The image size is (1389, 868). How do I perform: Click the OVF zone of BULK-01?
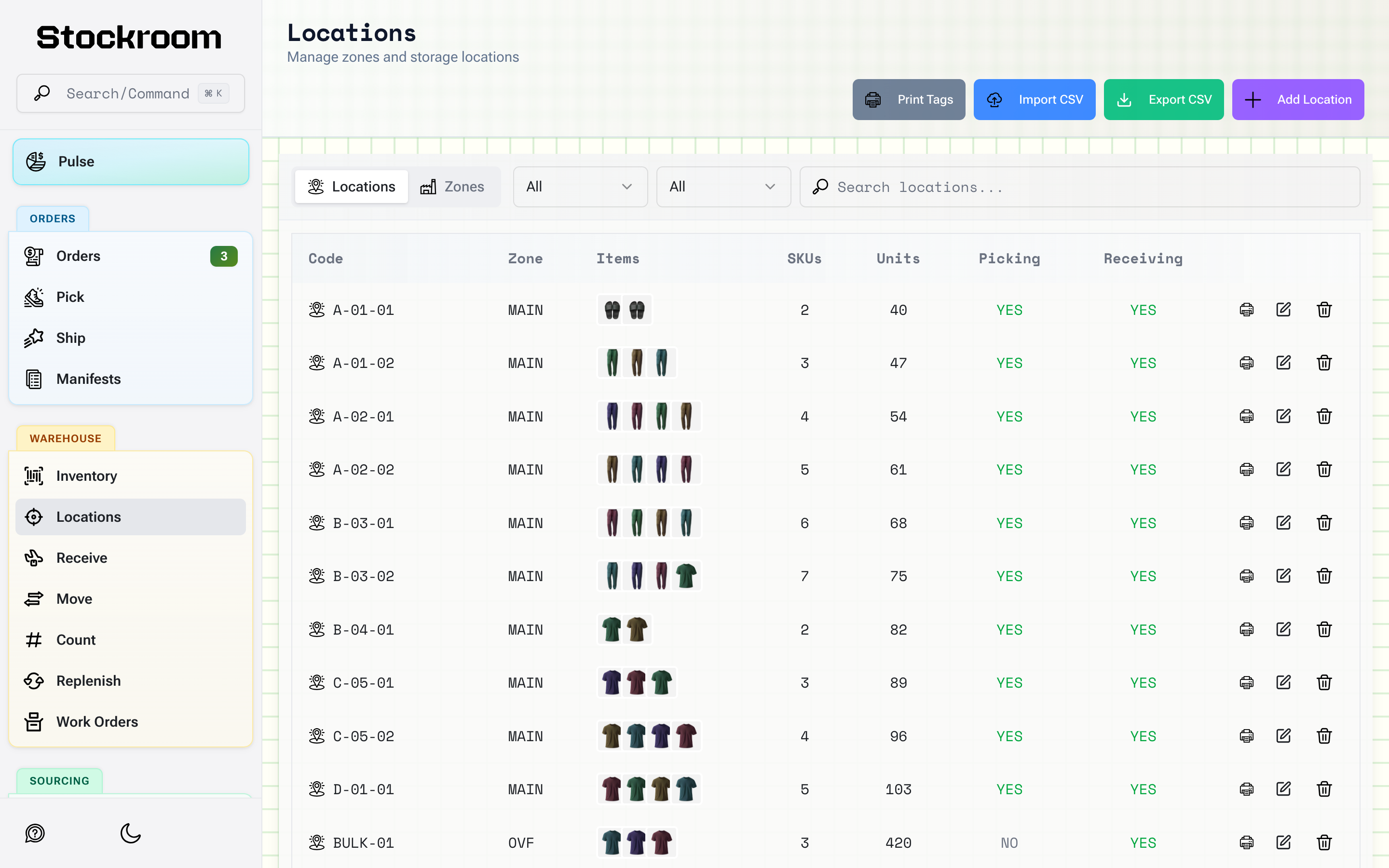tap(520, 843)
